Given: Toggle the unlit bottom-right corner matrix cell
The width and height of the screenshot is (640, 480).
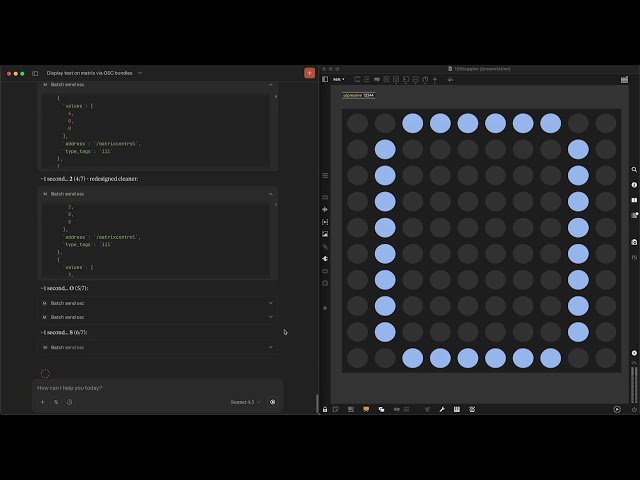Looking at the screenshot, I should point(606,358).
